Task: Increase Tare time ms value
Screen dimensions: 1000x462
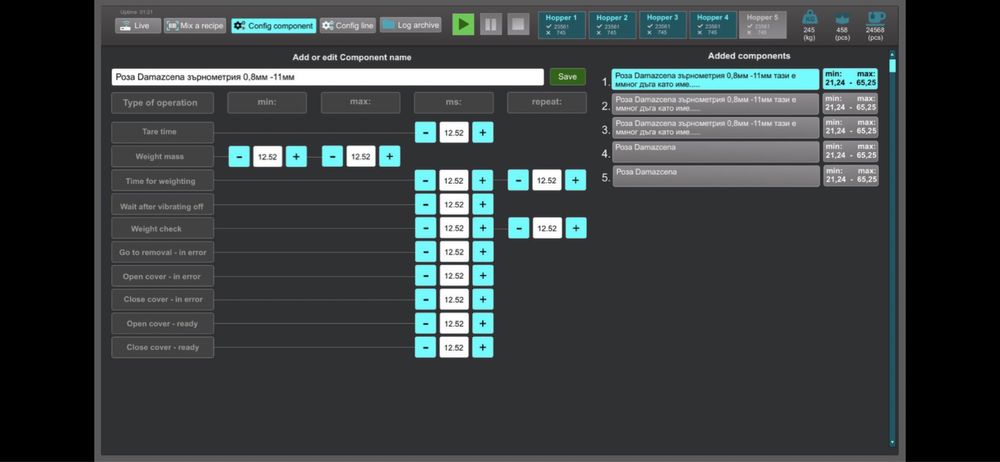Action: [x=483, y=132]
